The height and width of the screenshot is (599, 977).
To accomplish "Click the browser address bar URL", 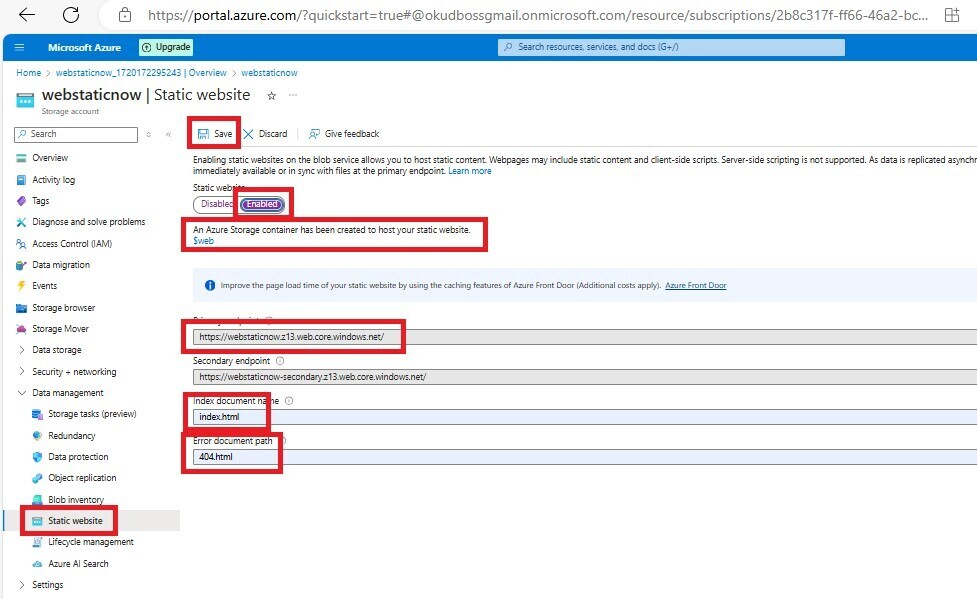I will pyautogui.click(x=538, y=15).
